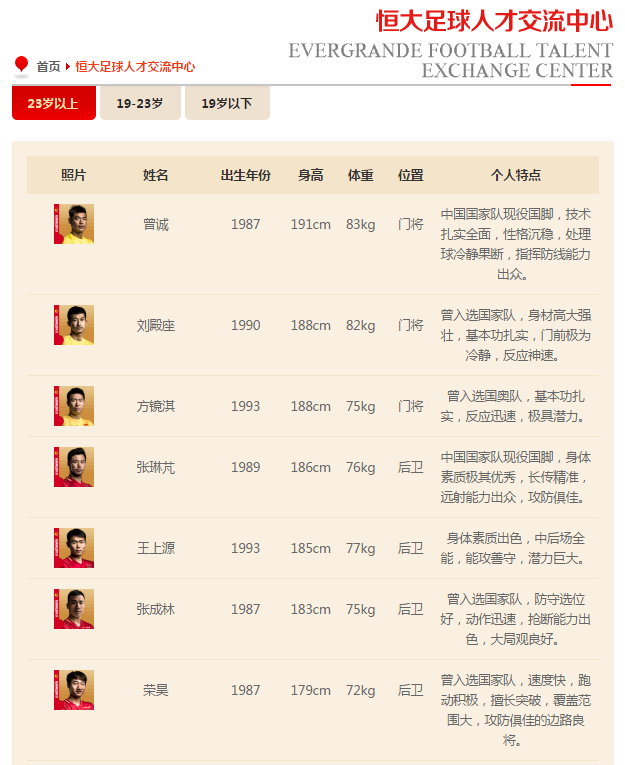Click the name 曾诚
Screen dimensions: 625x765
[156, 224]
